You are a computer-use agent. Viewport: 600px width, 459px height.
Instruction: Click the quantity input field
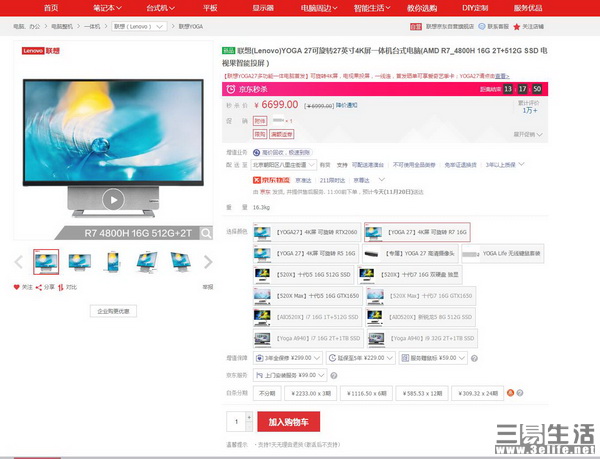tap(236, 422)
